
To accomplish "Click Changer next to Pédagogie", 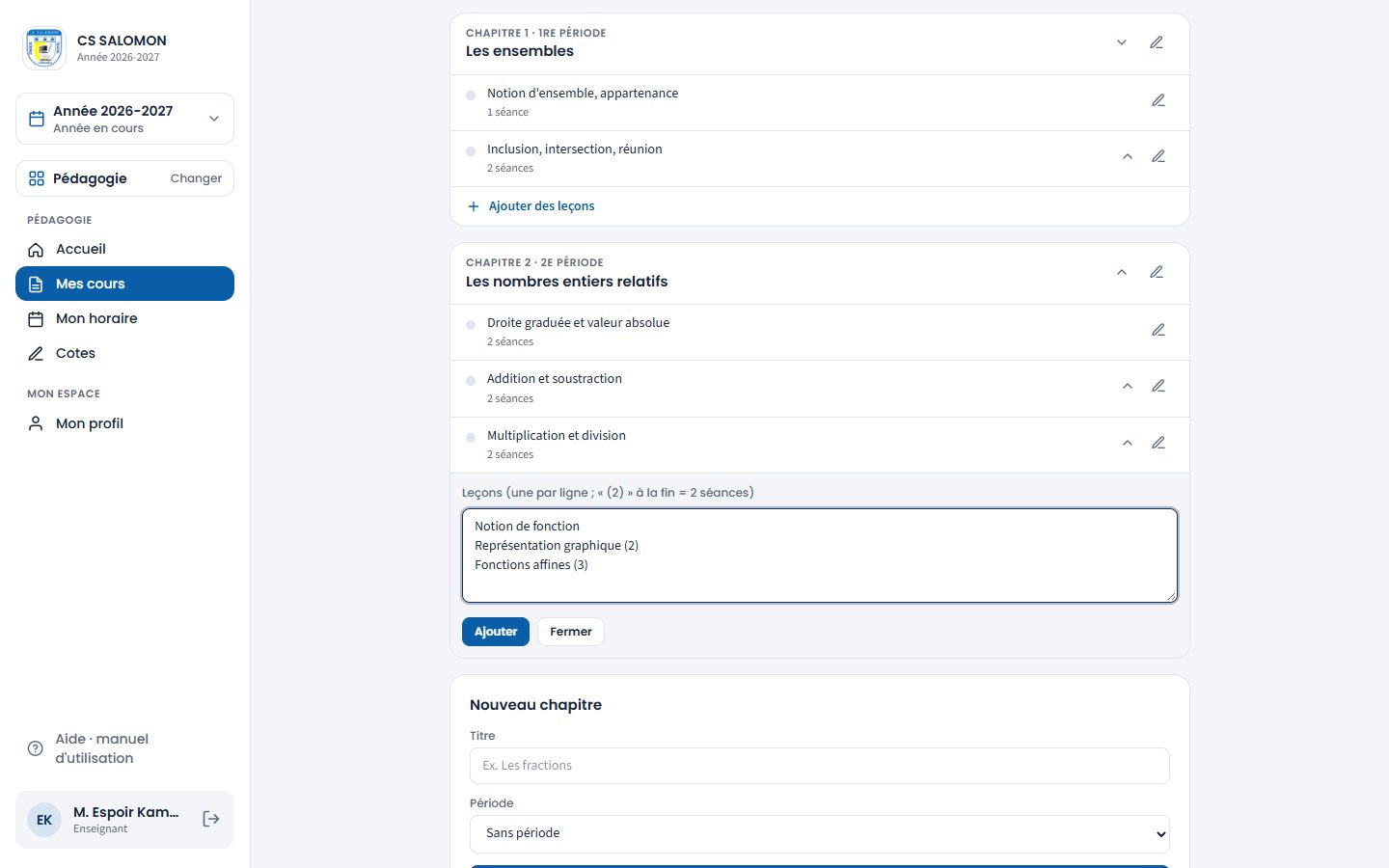I will point(196,178).
